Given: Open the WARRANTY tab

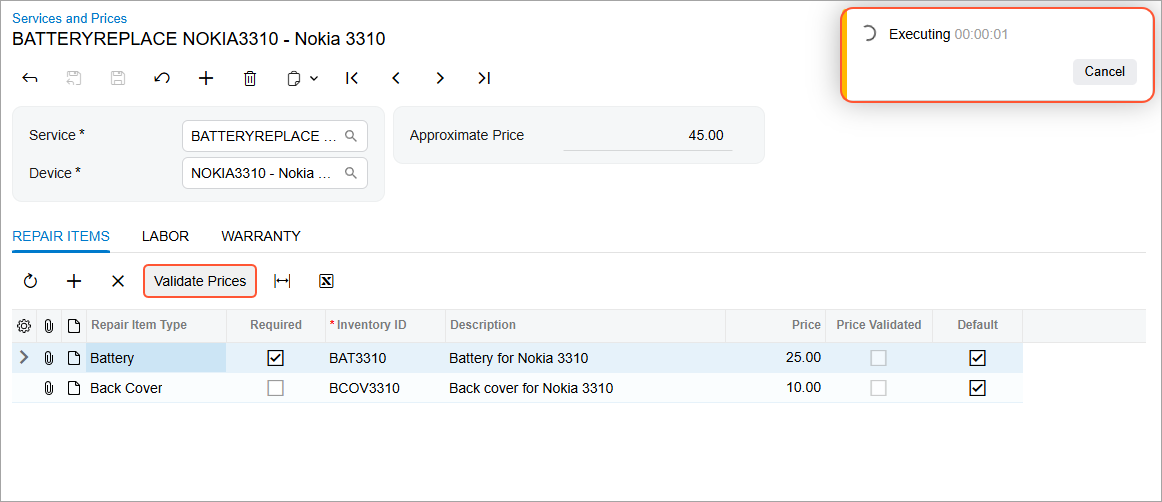Looking at the screenshot, I should click(x=261, y=237).
